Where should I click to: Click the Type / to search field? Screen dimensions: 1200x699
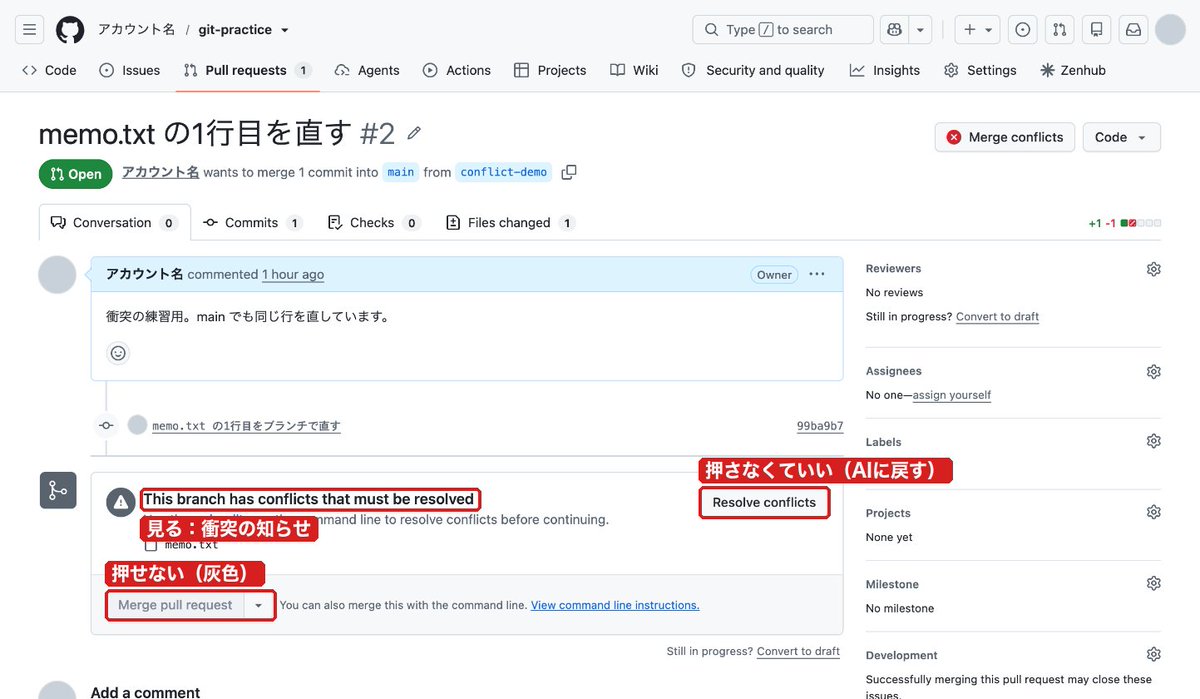point(782,30)
